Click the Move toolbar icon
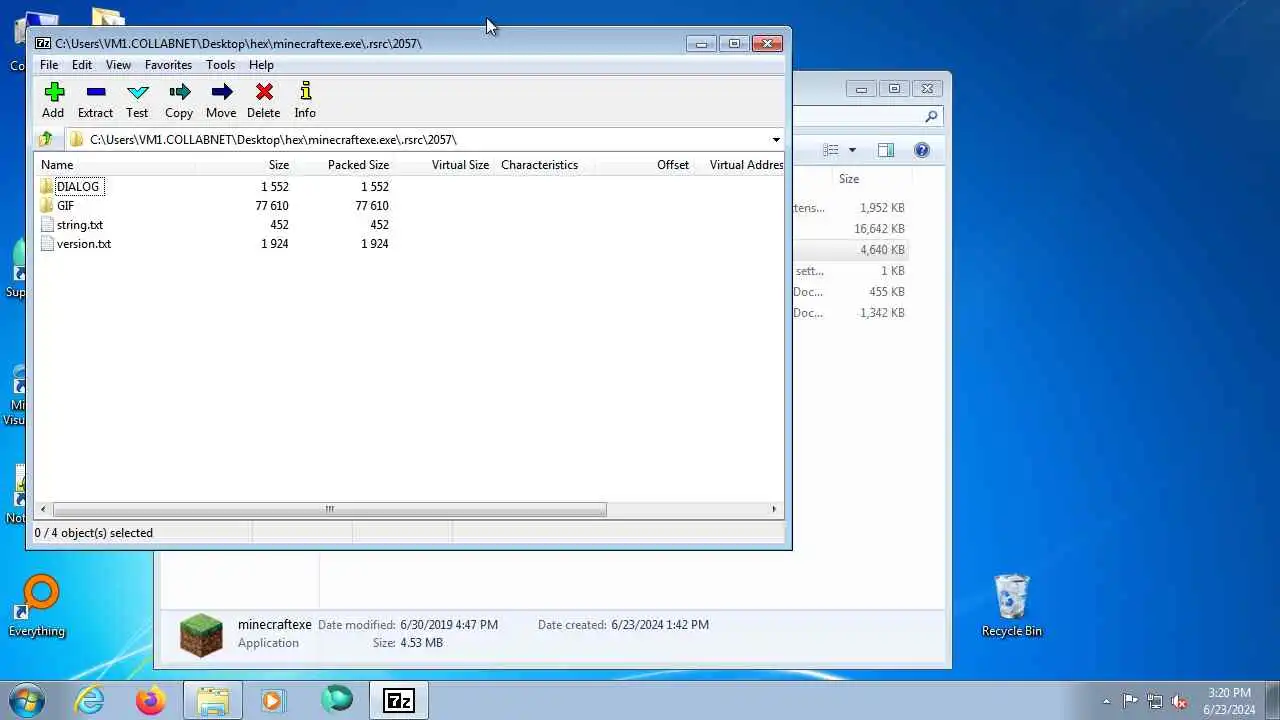Screen dimensions: 1280x720 222,92
